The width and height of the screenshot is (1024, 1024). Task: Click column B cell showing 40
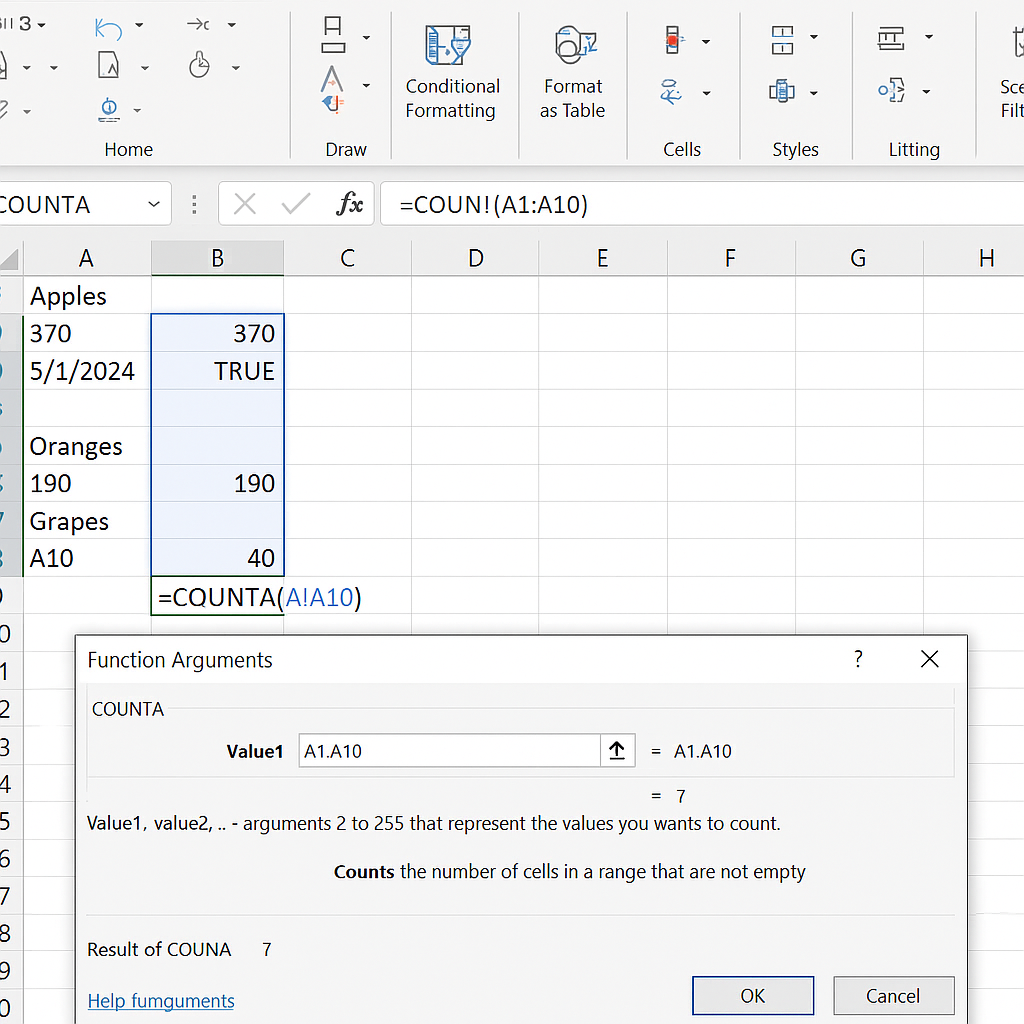coord(217,558)
